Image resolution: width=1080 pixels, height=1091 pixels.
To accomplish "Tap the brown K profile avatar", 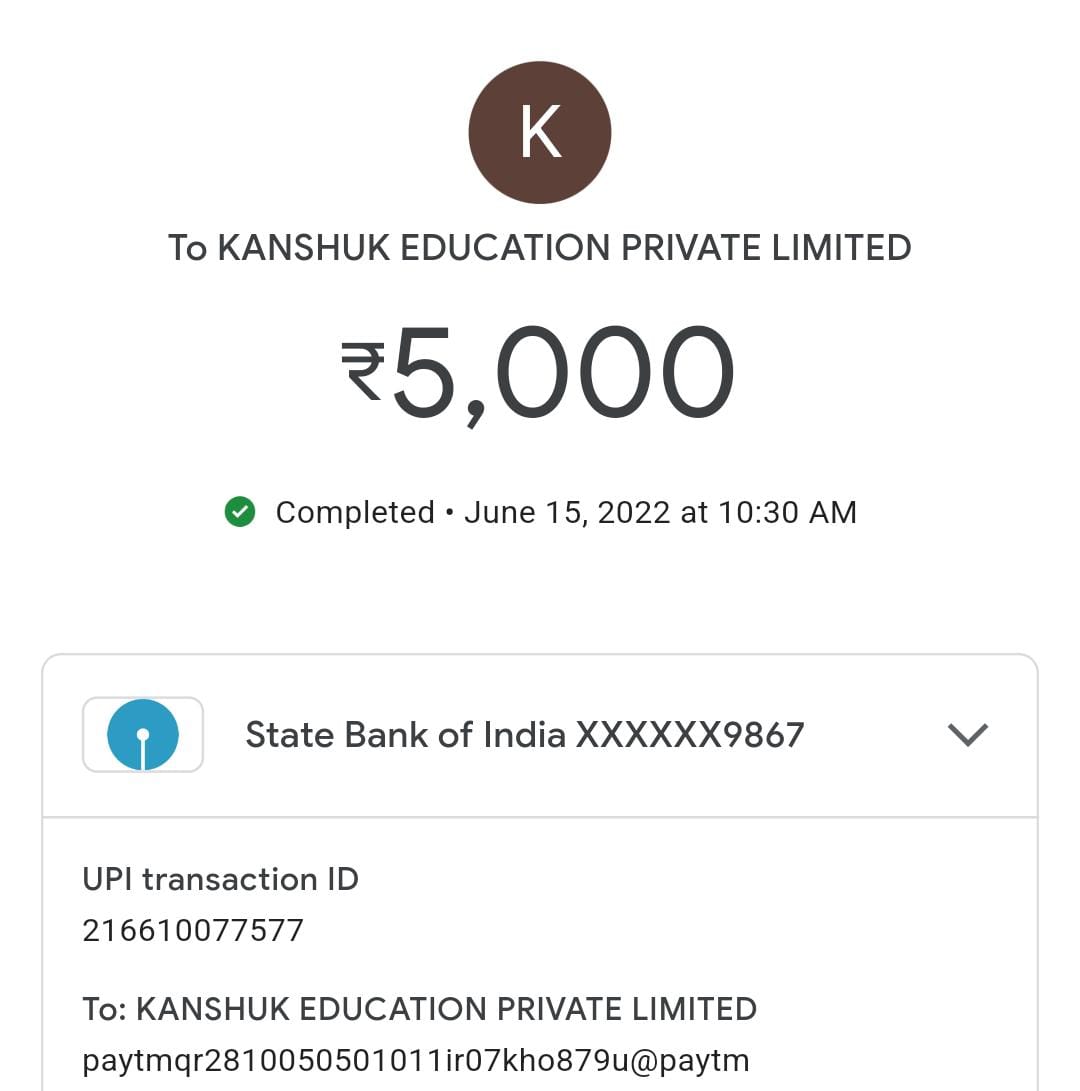I will (x=540, y=132).
